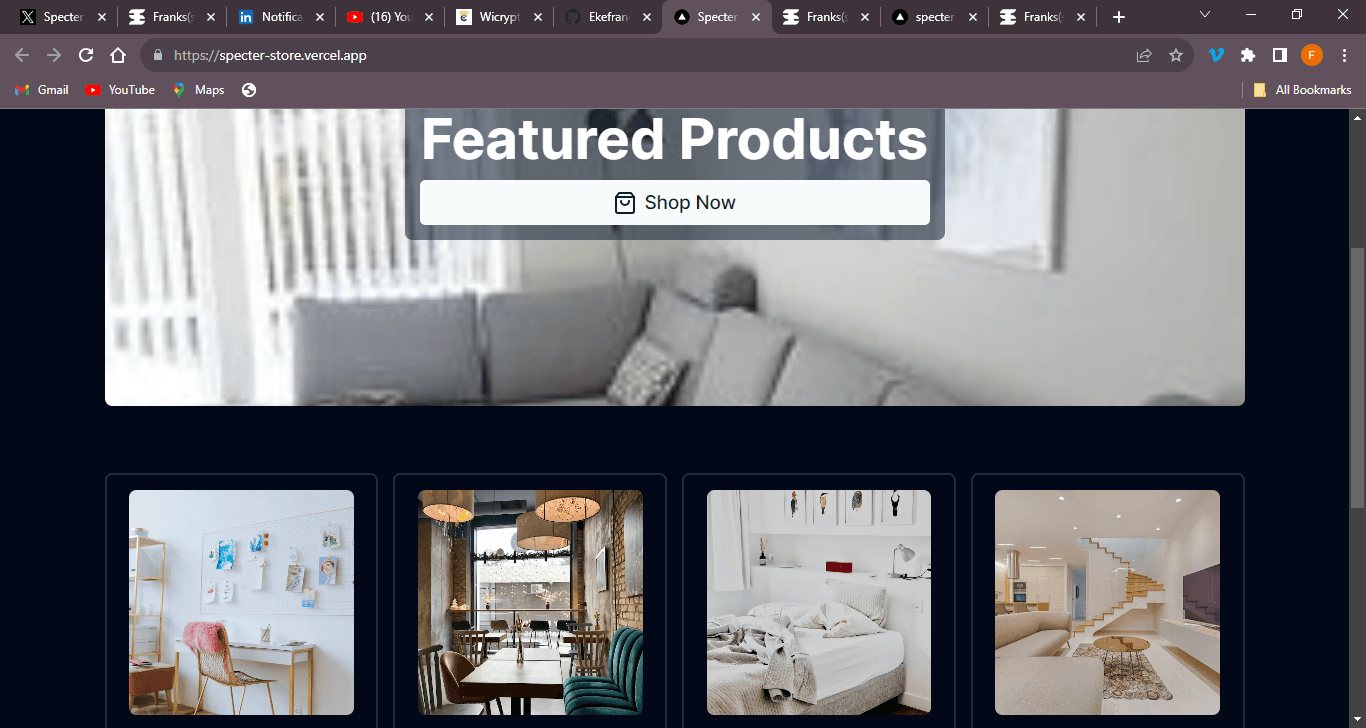
Task: Close the Wicrypt tab
Action: coord(537,17)
